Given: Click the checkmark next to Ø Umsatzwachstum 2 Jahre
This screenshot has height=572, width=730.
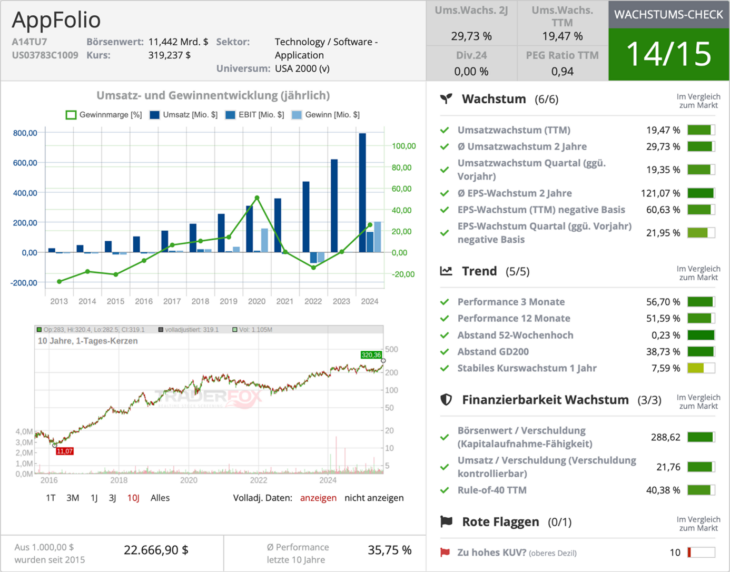Looking at the screenshot, I should [445, 147].
